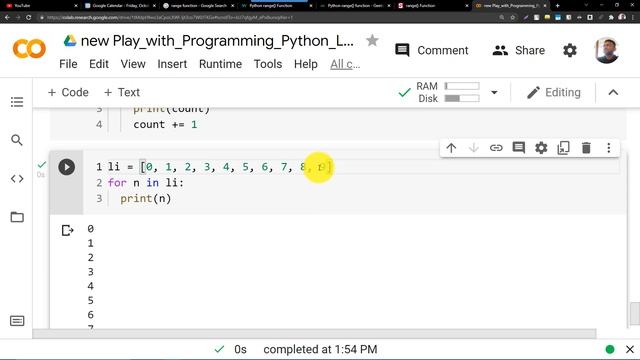Open notebook settings gear in header
This screenshot has width=640, height=360.
tap(570, 50)
